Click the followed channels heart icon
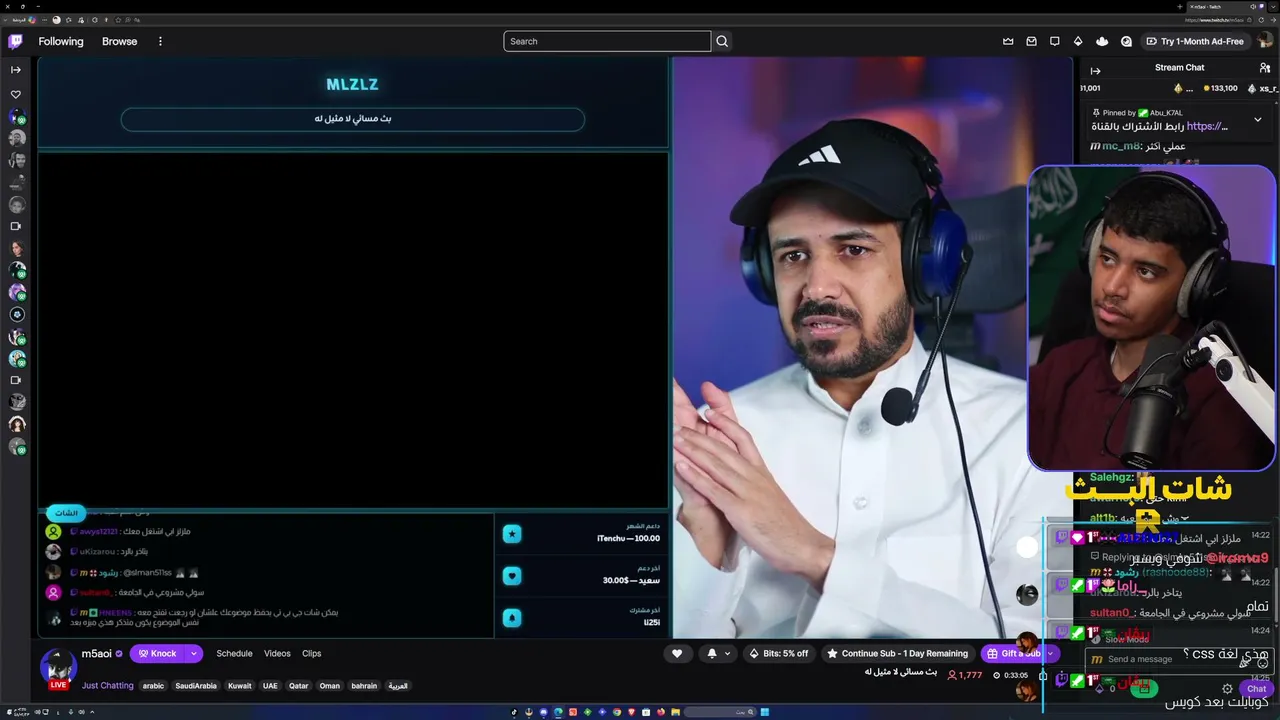This screenshot has height=720, width=1280. tap(15, 94)
